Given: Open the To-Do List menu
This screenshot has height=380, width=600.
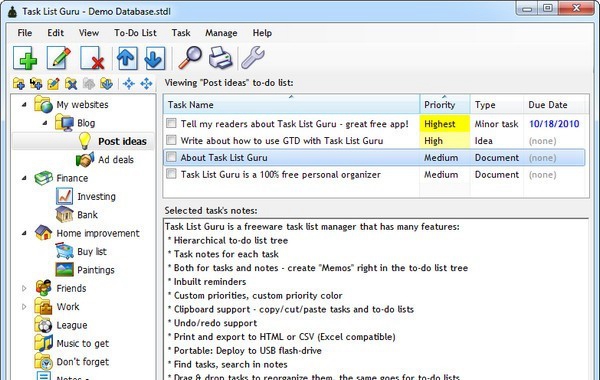Looking at the screenshot, I should tap(135, 33).
